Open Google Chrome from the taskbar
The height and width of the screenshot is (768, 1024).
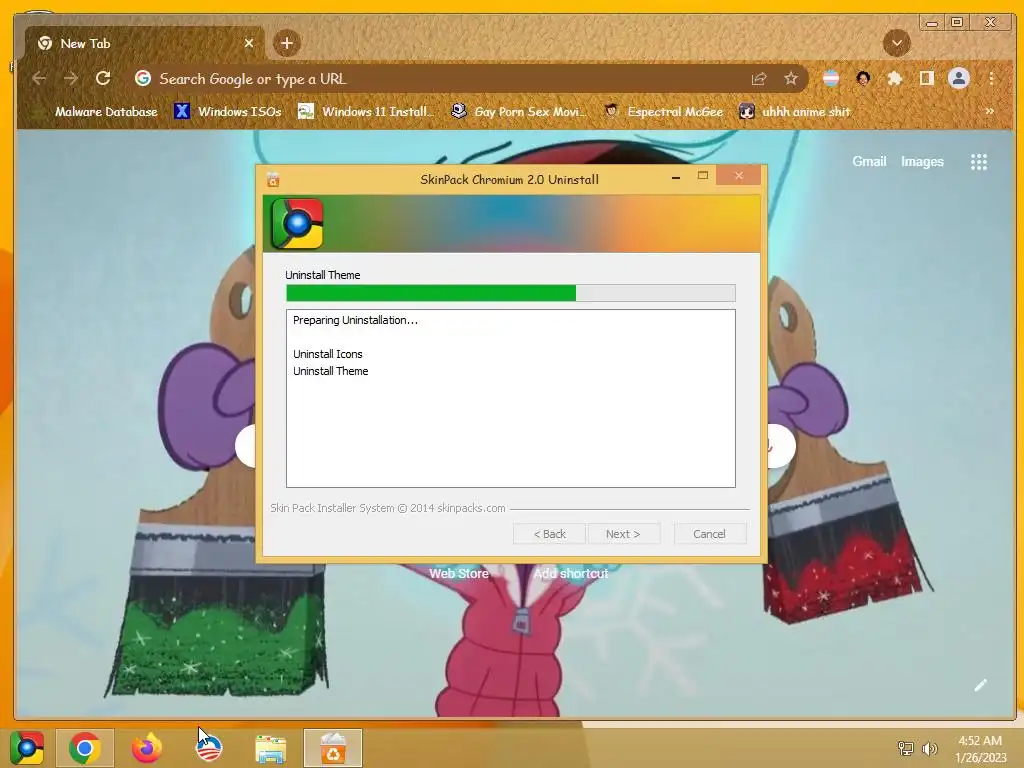(x=84, y=748)
